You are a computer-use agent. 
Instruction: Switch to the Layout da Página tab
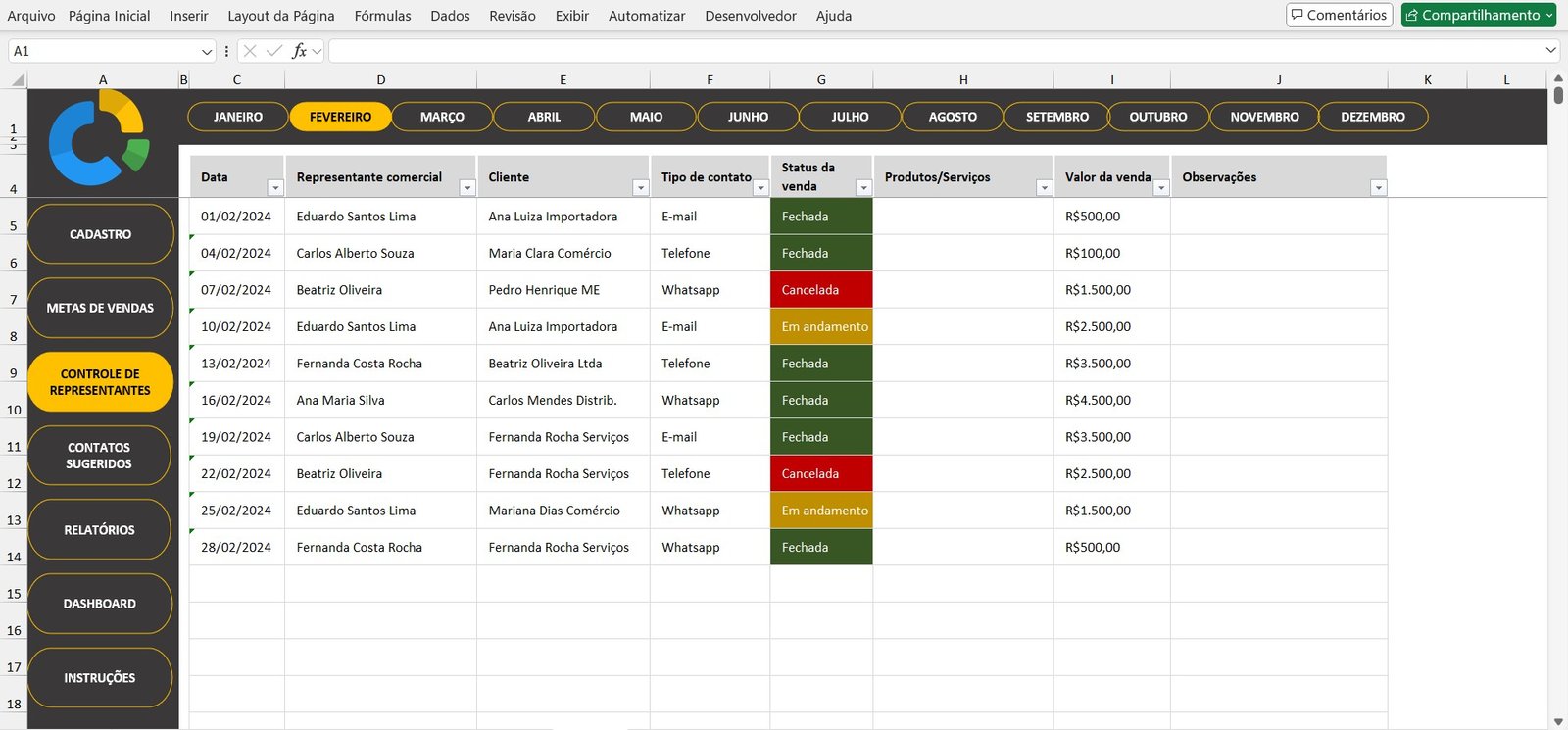280,16
